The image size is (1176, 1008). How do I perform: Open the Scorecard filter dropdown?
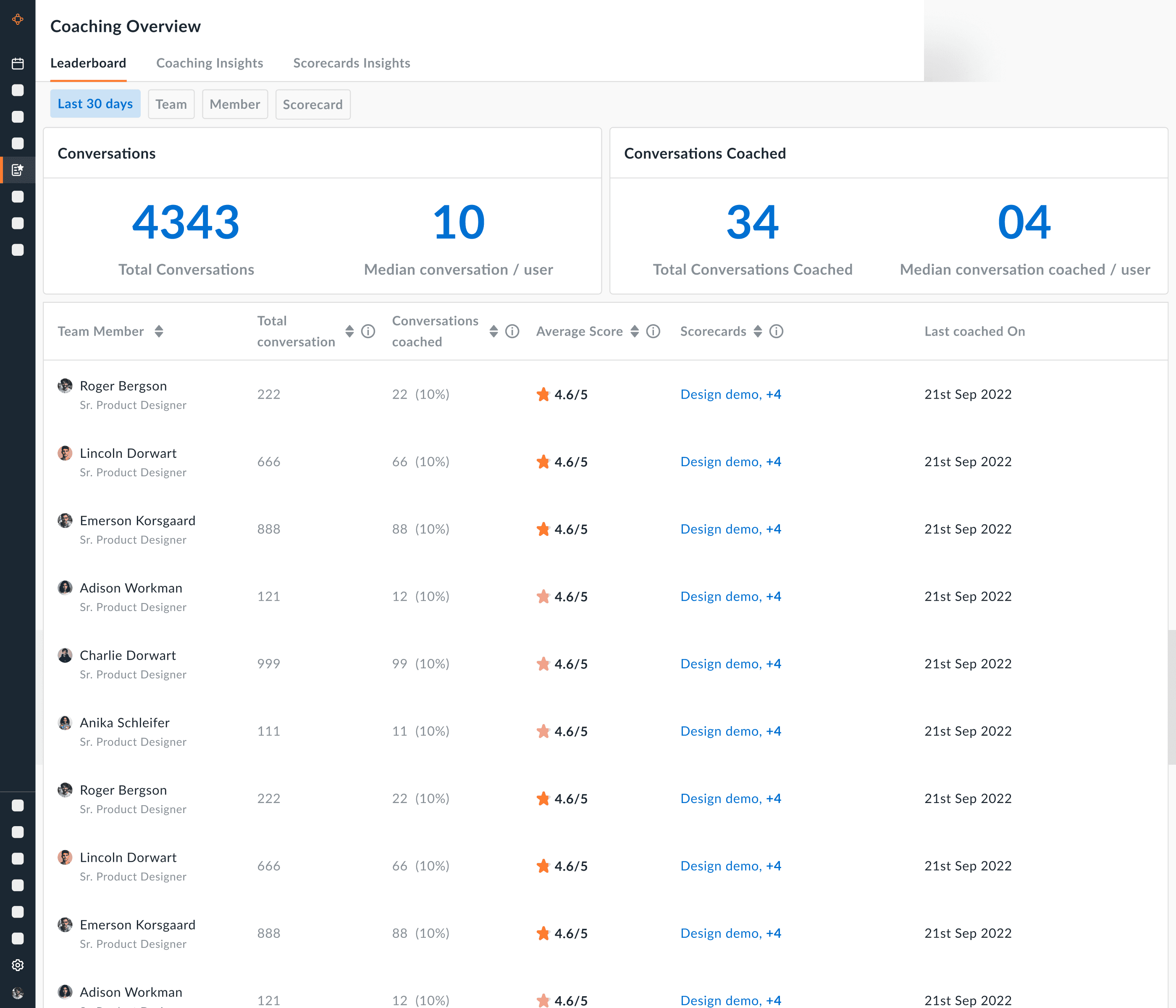pos(312,105)
